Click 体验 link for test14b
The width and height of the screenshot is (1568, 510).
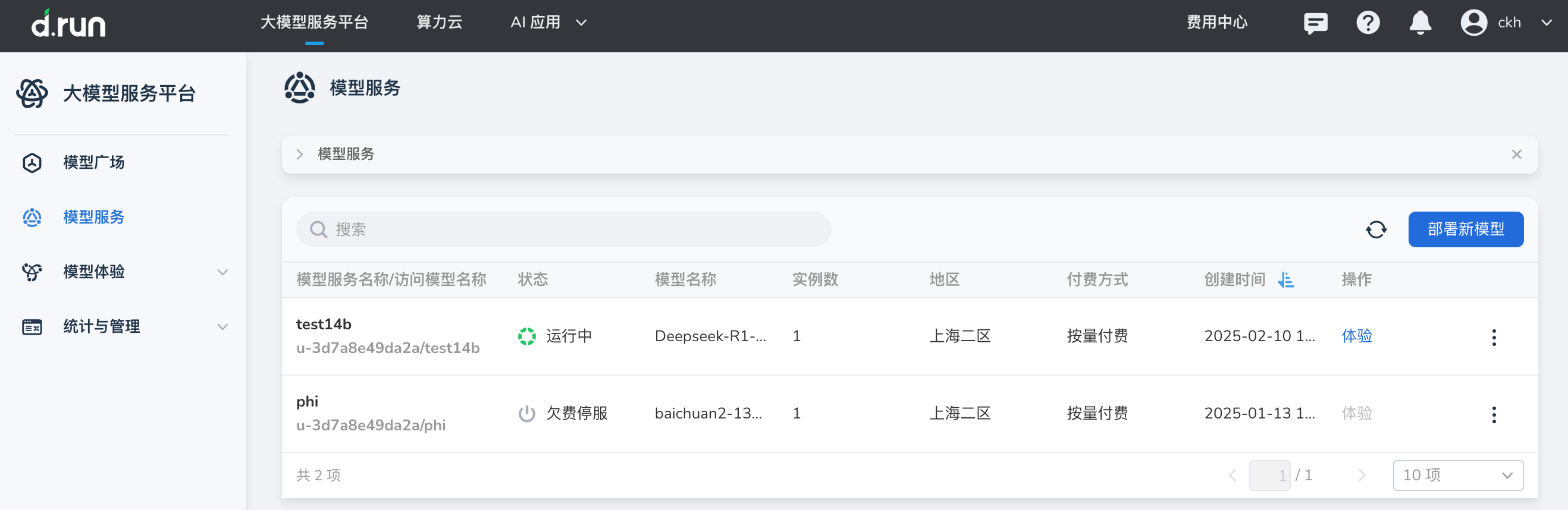coord(1356,336)
